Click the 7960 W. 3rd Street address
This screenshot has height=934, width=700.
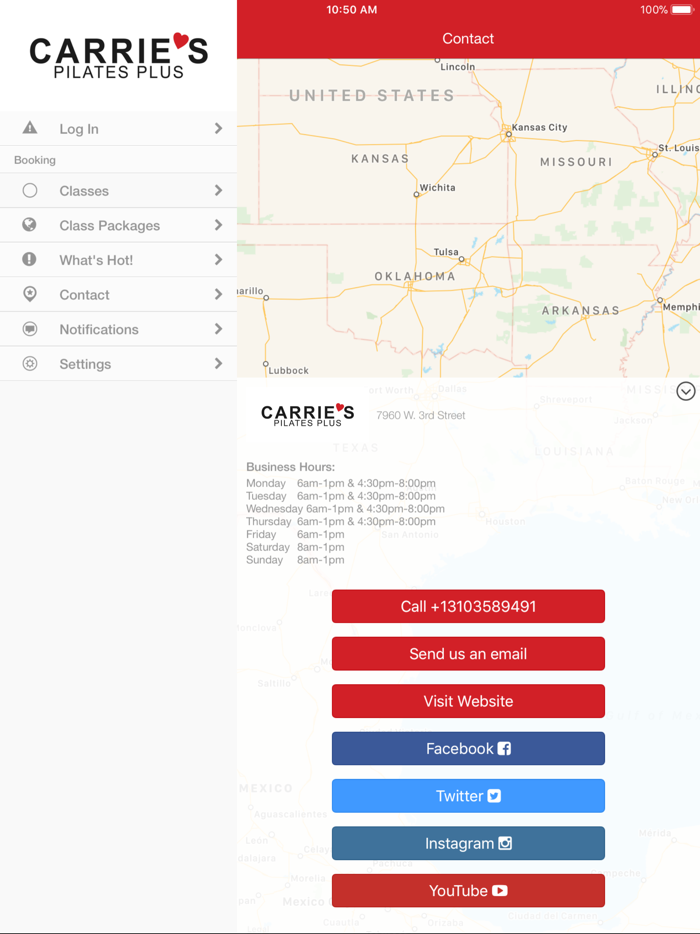click(421, 415)
